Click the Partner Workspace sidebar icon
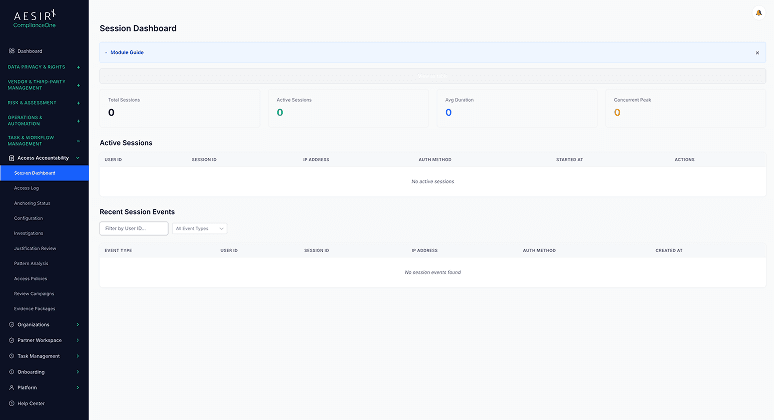 coord(12,340)
